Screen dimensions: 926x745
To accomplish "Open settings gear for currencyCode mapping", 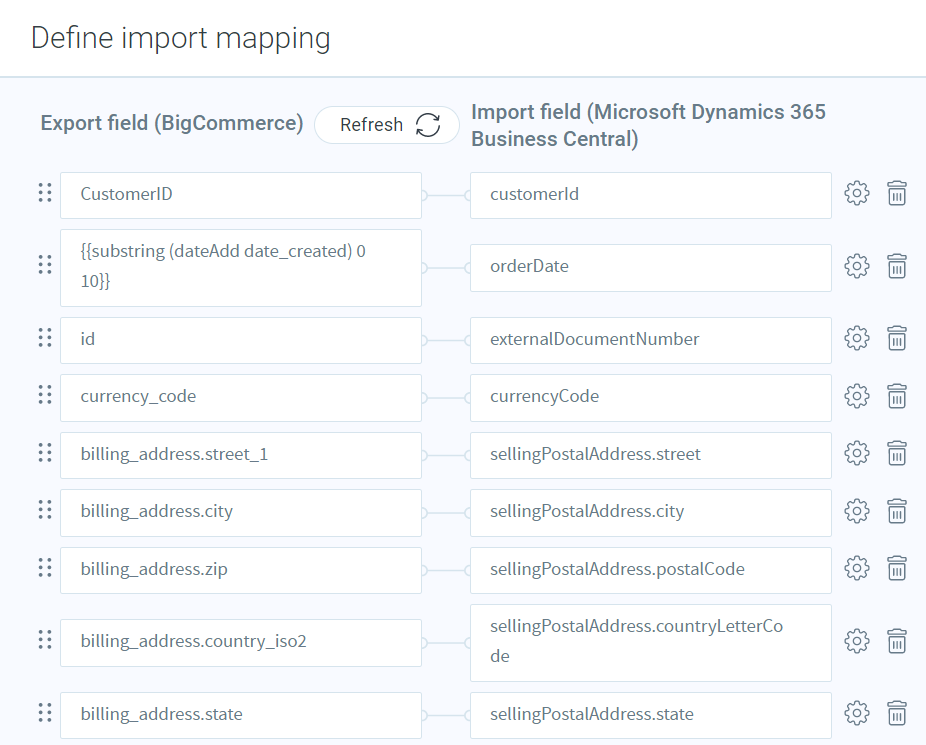I will click(857, 396).
